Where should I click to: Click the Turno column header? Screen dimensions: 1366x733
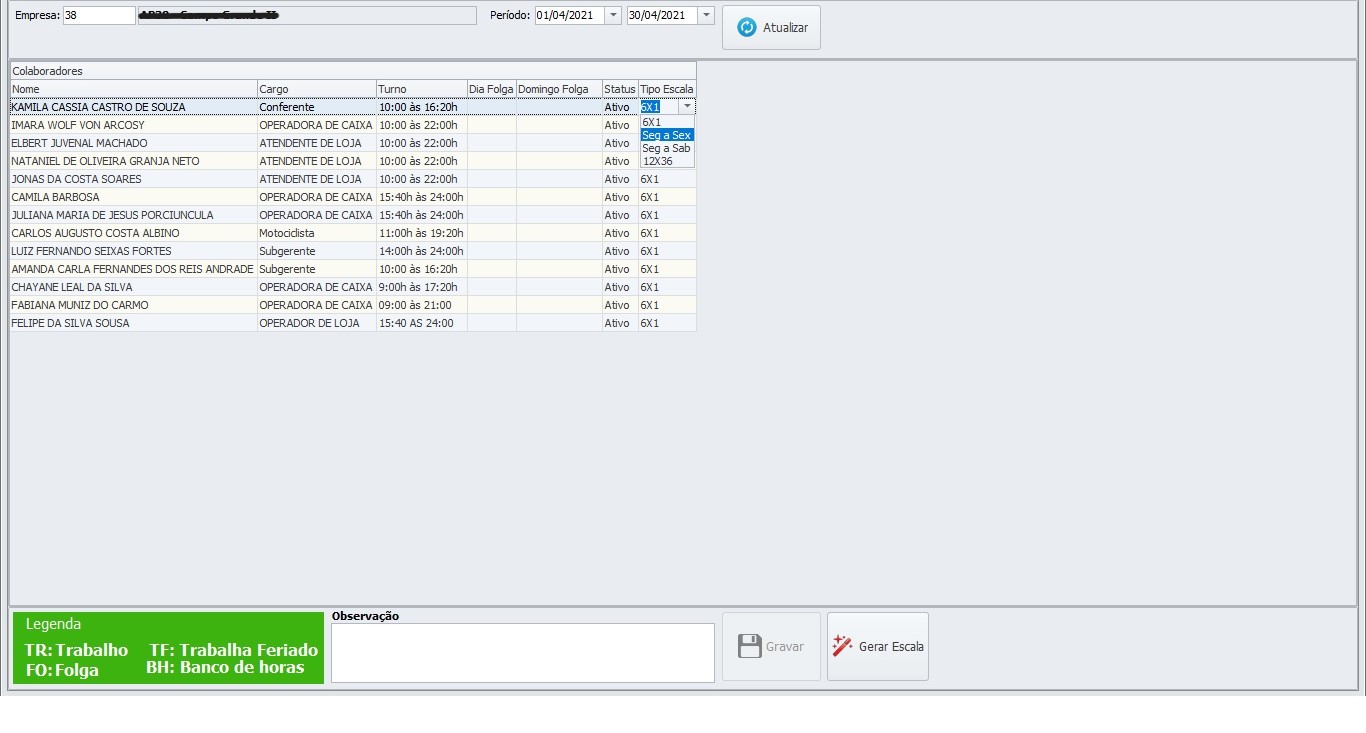point(421,89)
